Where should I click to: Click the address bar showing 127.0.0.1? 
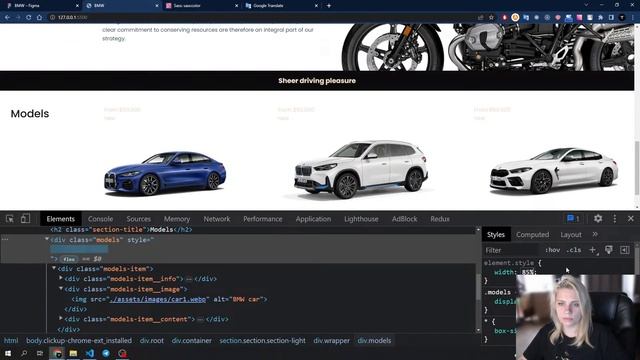(x=261, y=18)
